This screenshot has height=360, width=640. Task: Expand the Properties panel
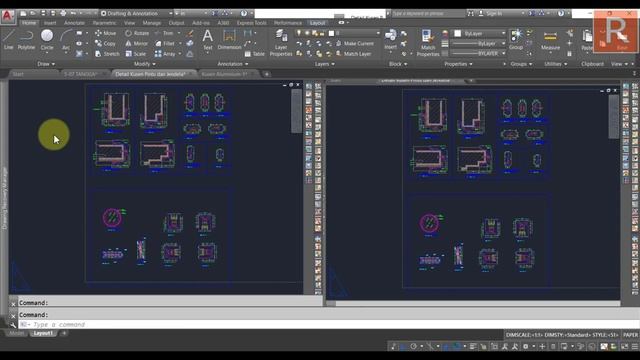pos(458,64)
